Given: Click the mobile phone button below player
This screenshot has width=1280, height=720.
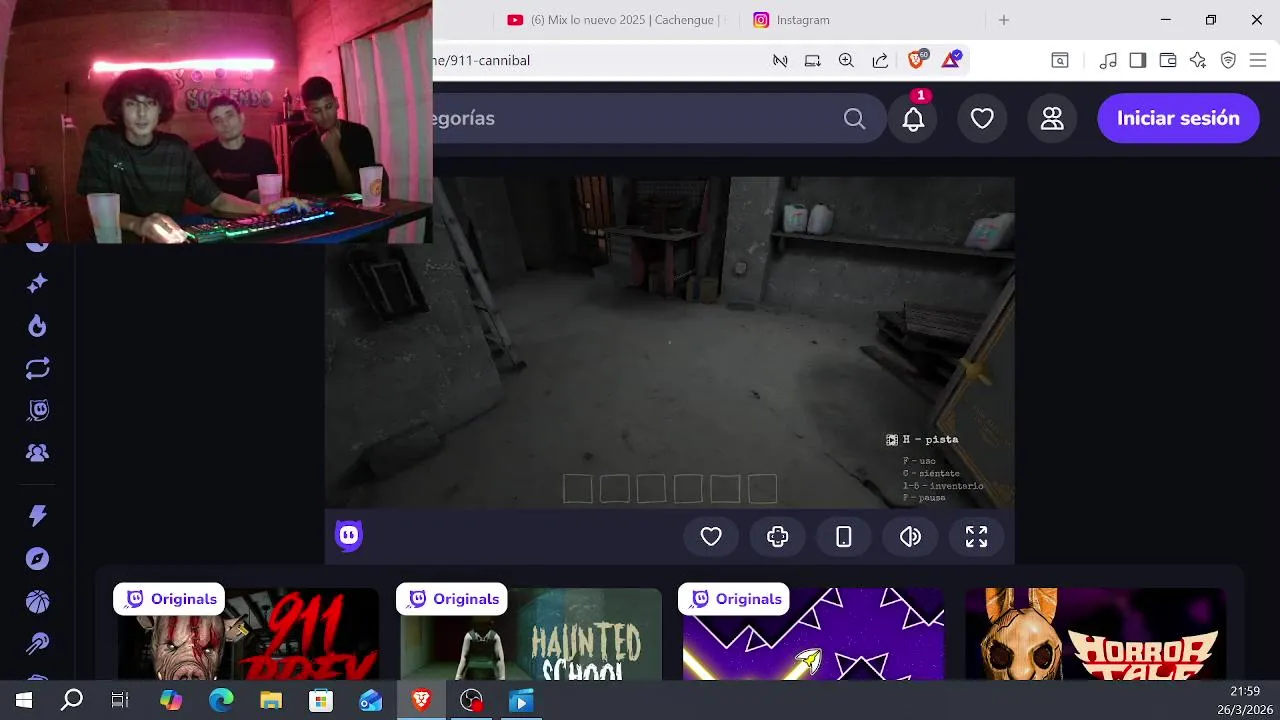Looking at the screenshot, I should [x=844, y=537].
